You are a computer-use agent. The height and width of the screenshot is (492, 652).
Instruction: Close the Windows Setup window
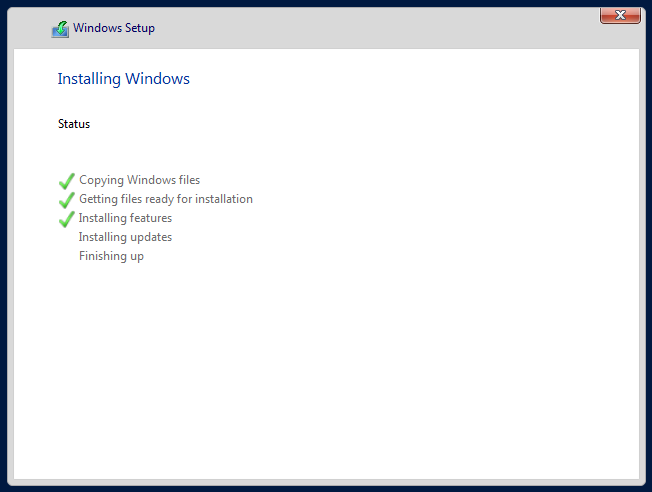[620, 15]
